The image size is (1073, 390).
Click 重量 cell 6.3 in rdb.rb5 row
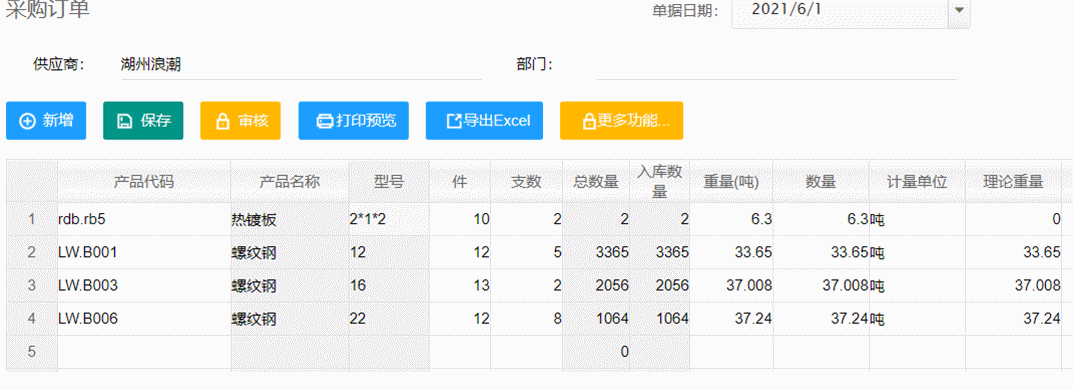(732, 219)
